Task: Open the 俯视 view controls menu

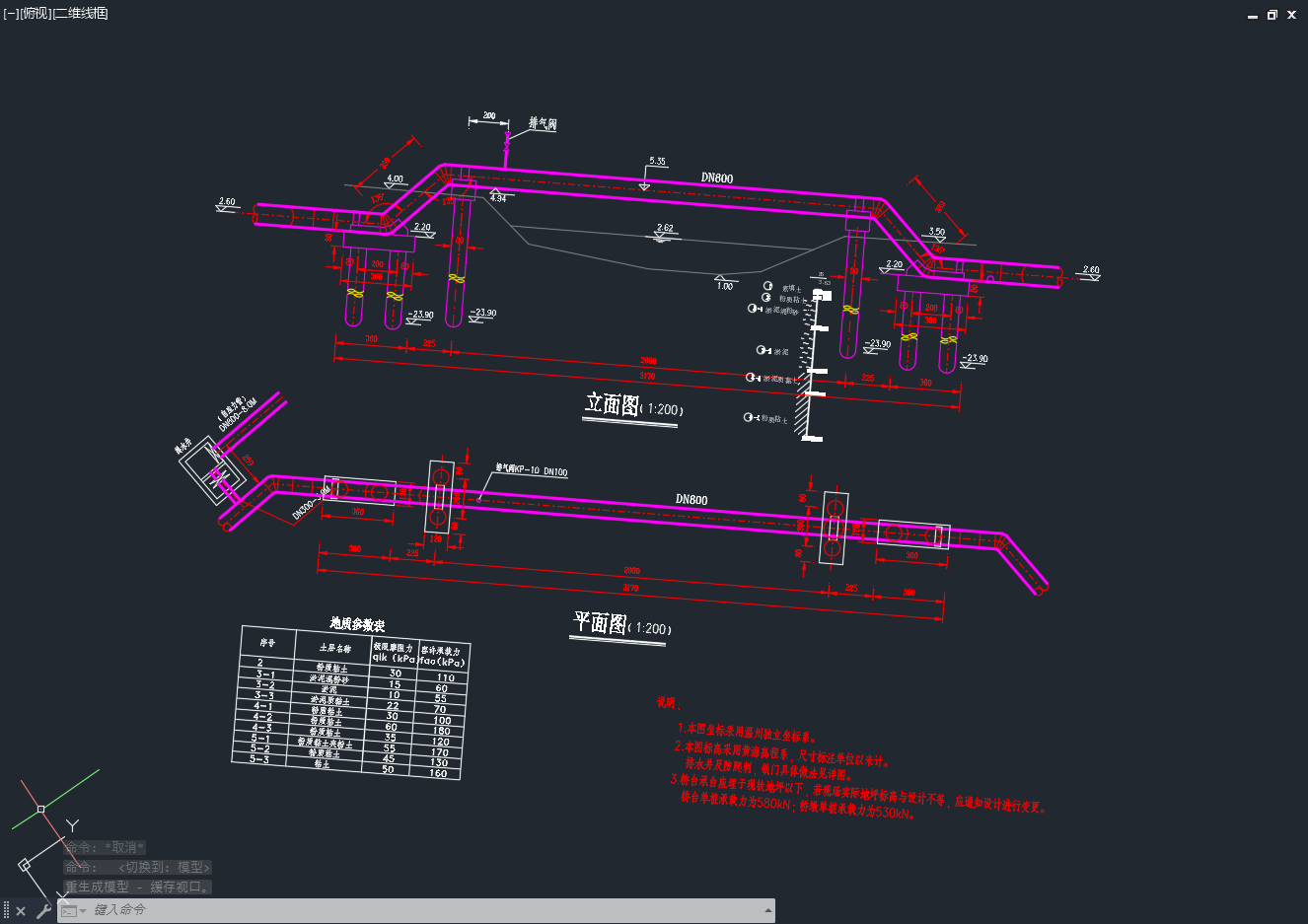Action: tap(36, 14)
